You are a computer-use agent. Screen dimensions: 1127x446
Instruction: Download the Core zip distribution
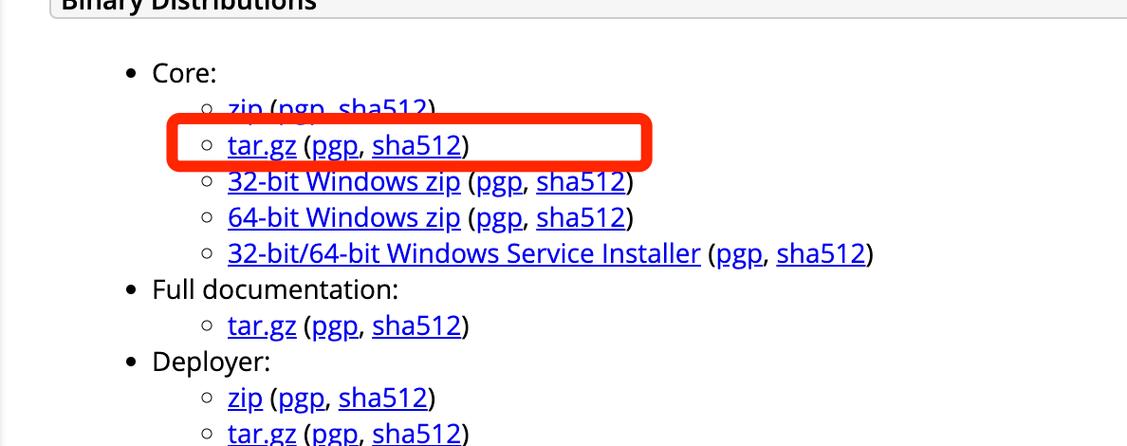coord(245,109)
